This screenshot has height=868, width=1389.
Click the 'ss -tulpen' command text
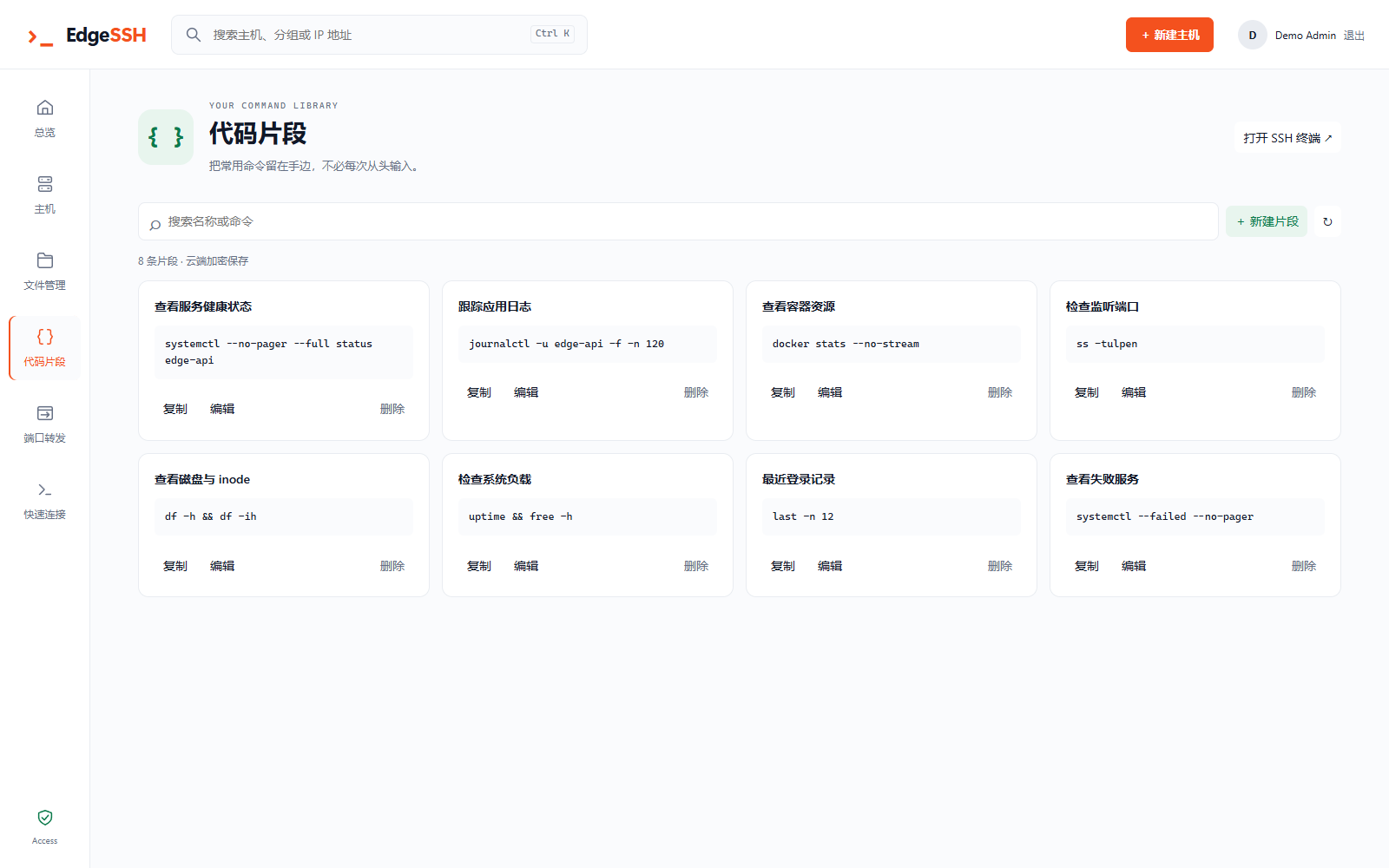pos(1107,344)
